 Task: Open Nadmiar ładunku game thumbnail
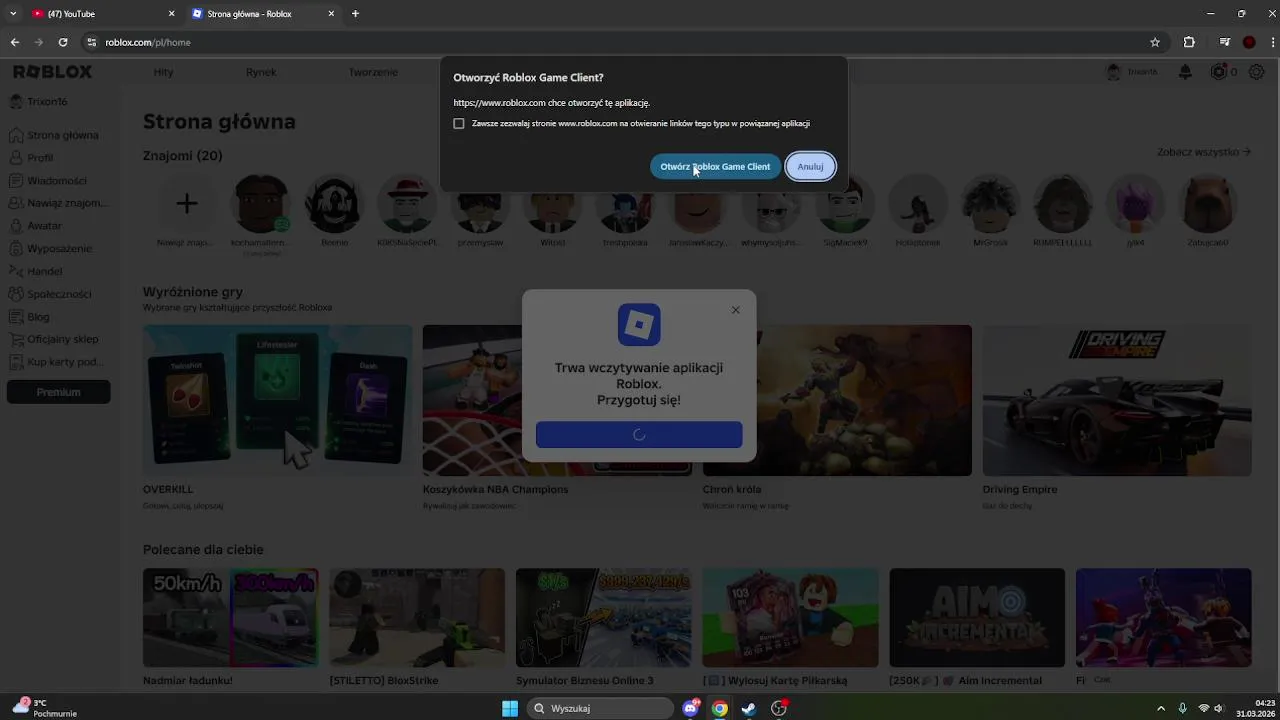pos(231,617)
